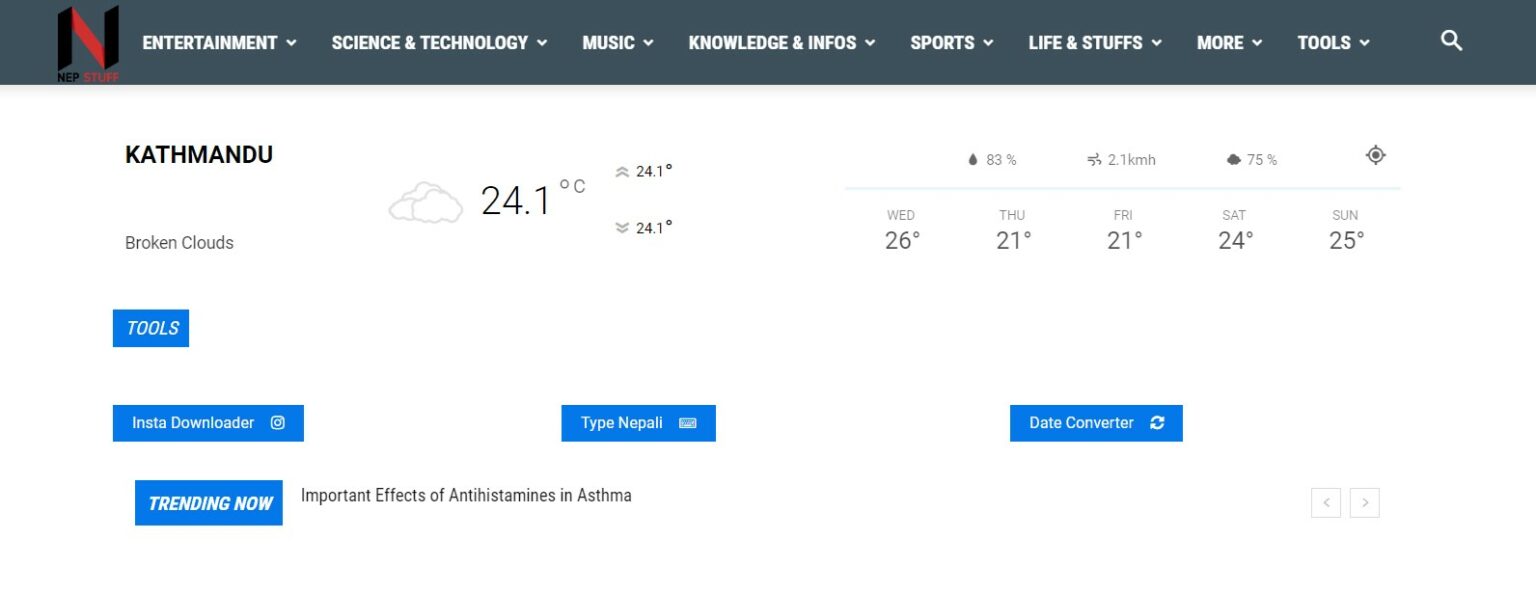
Task: Select Wednesday's 26 degree forecast
Action: (901, 230)
